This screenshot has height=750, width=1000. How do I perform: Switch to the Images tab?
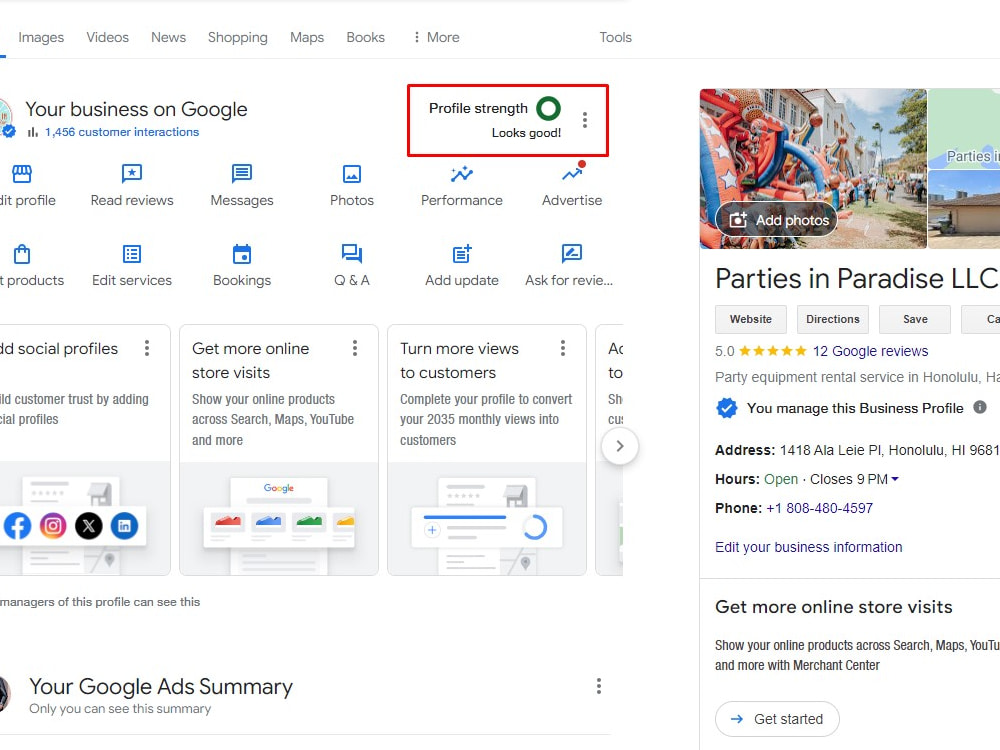[x=41, y=37]
